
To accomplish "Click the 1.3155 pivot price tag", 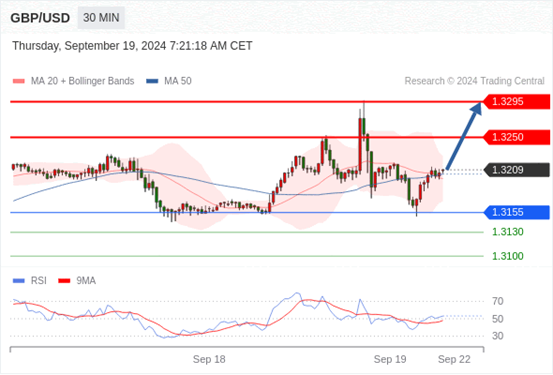I will 517,212.
